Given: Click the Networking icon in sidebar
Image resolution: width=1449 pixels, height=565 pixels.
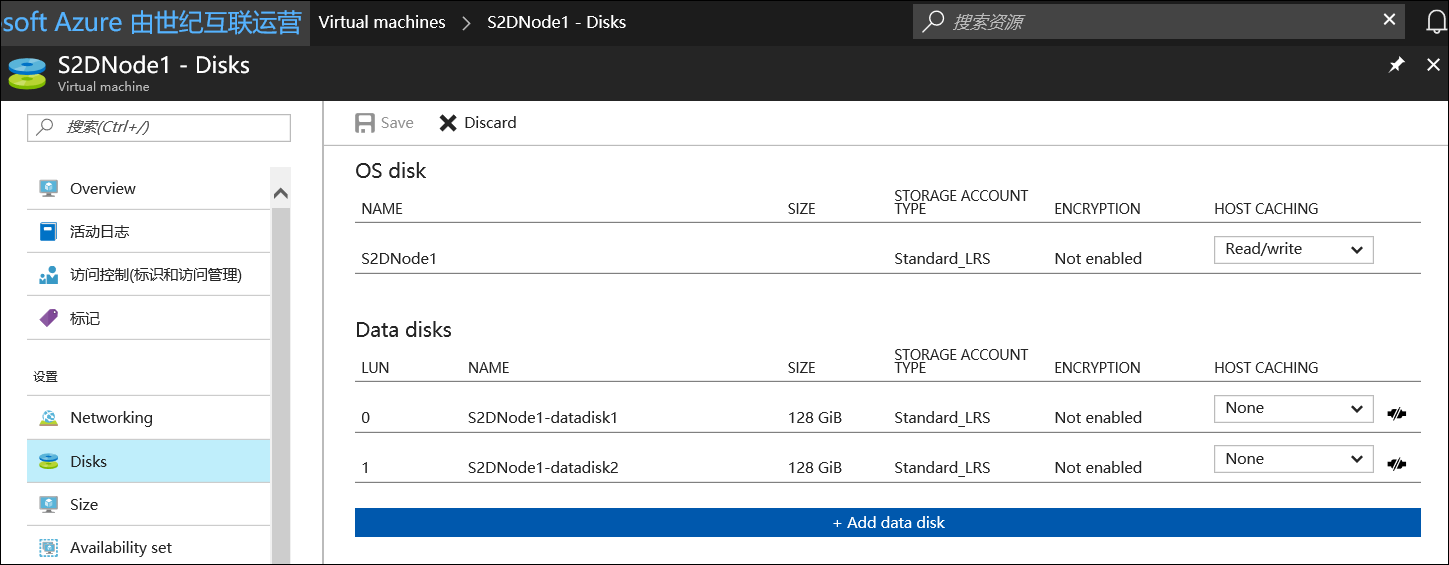Looking at the screenshot, I should [48, 418].
